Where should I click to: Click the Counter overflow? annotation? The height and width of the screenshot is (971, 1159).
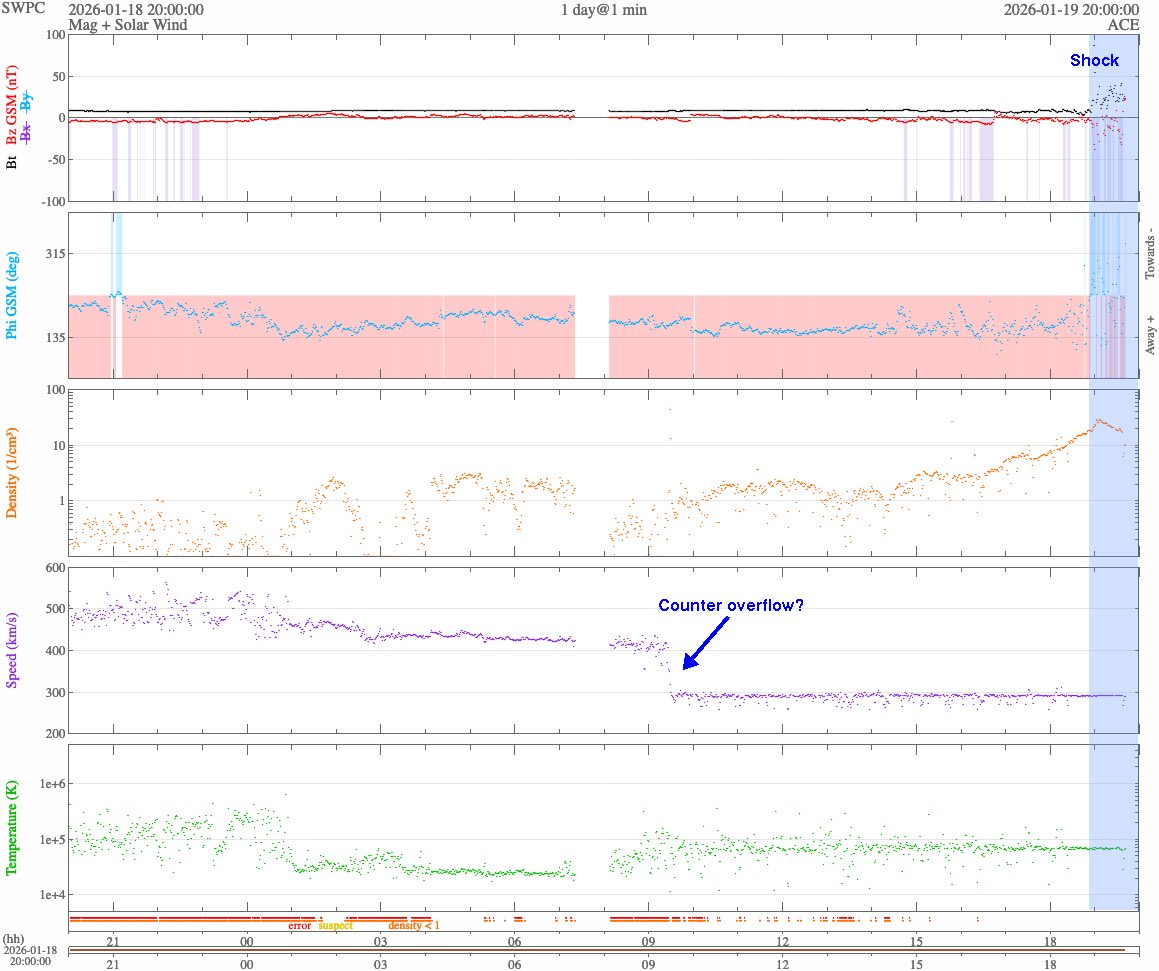729,605
